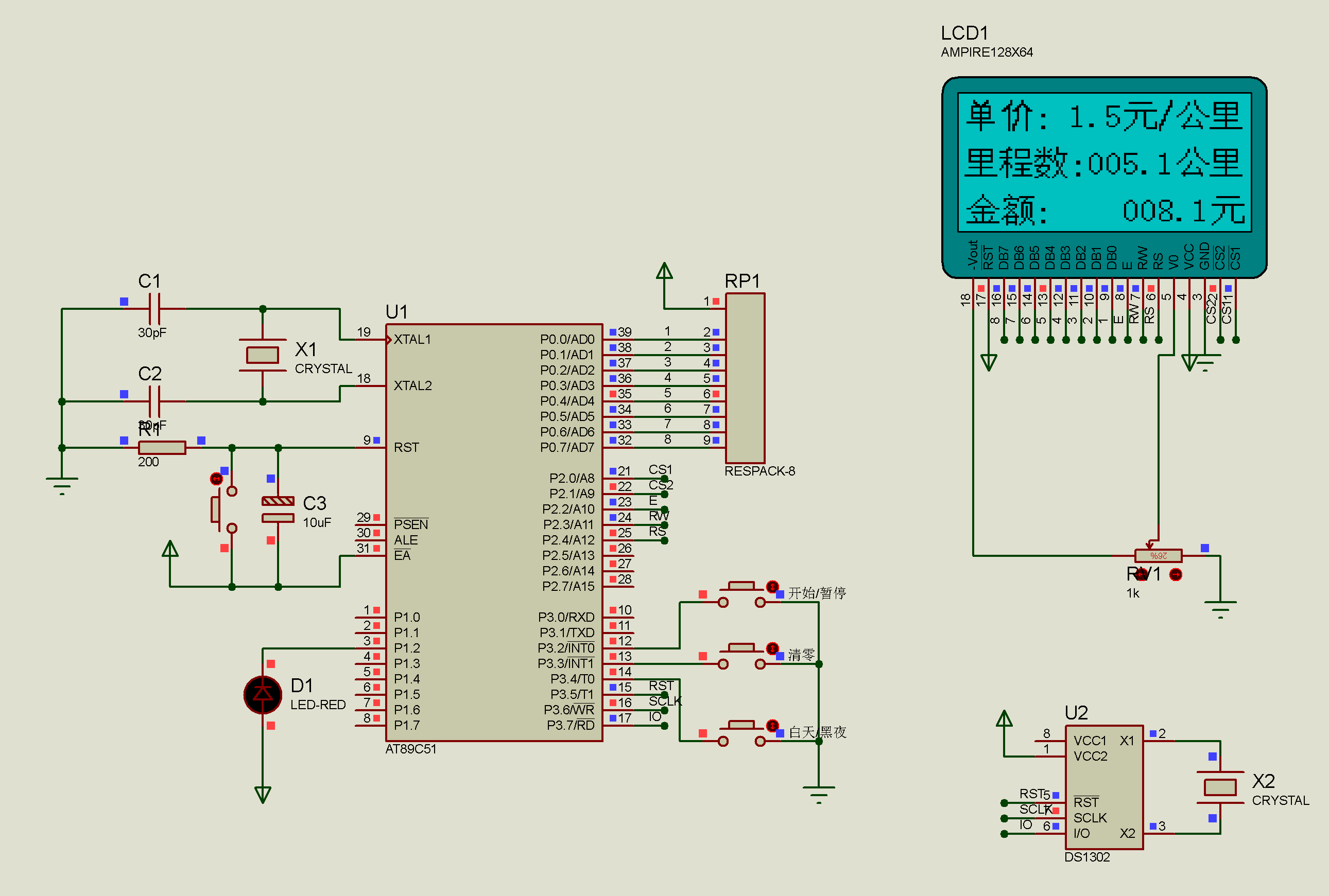
Task: Select the X1 crystal symbol
Action: click(263, 355)
